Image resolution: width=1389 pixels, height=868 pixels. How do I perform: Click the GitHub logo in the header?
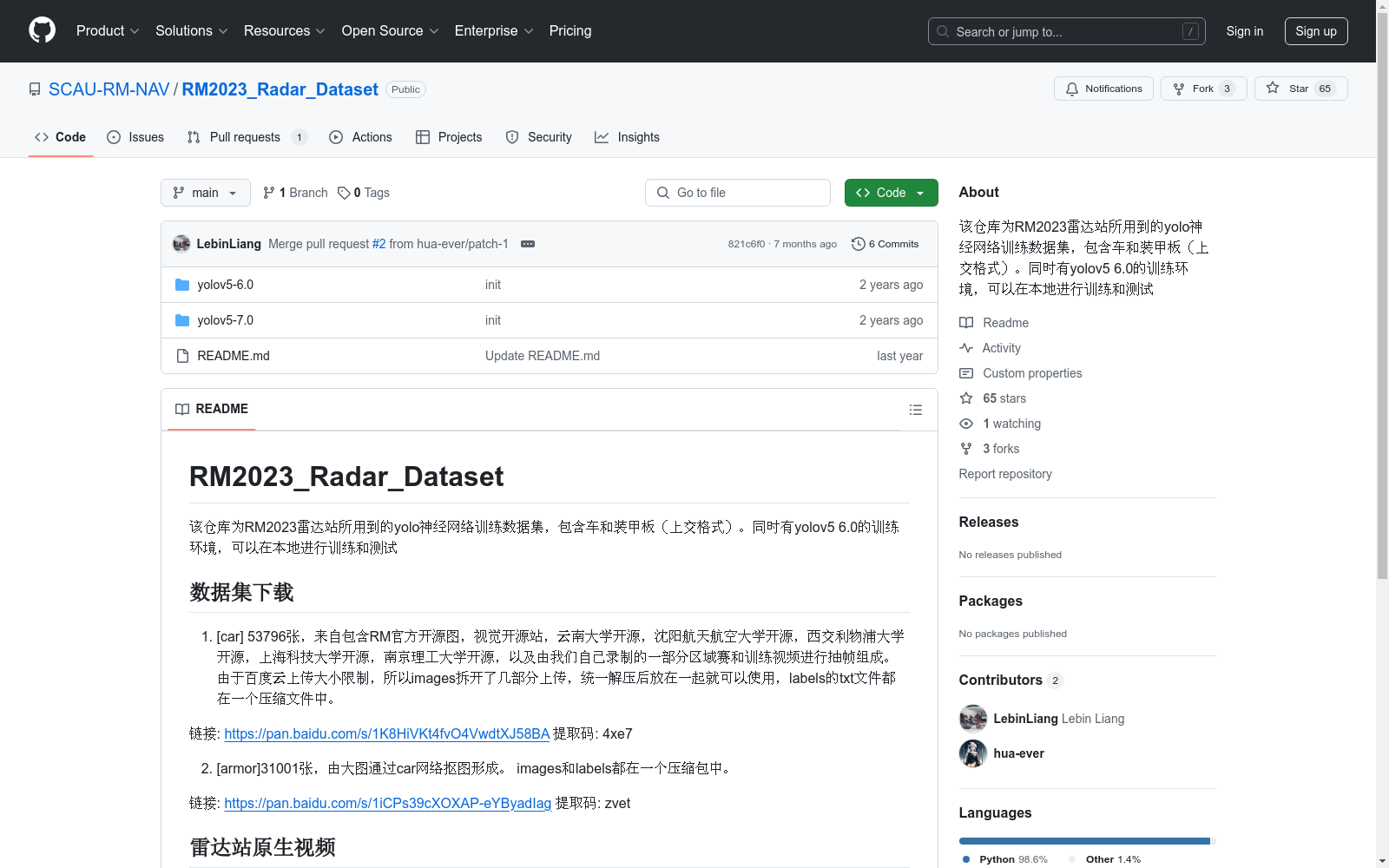42,30
